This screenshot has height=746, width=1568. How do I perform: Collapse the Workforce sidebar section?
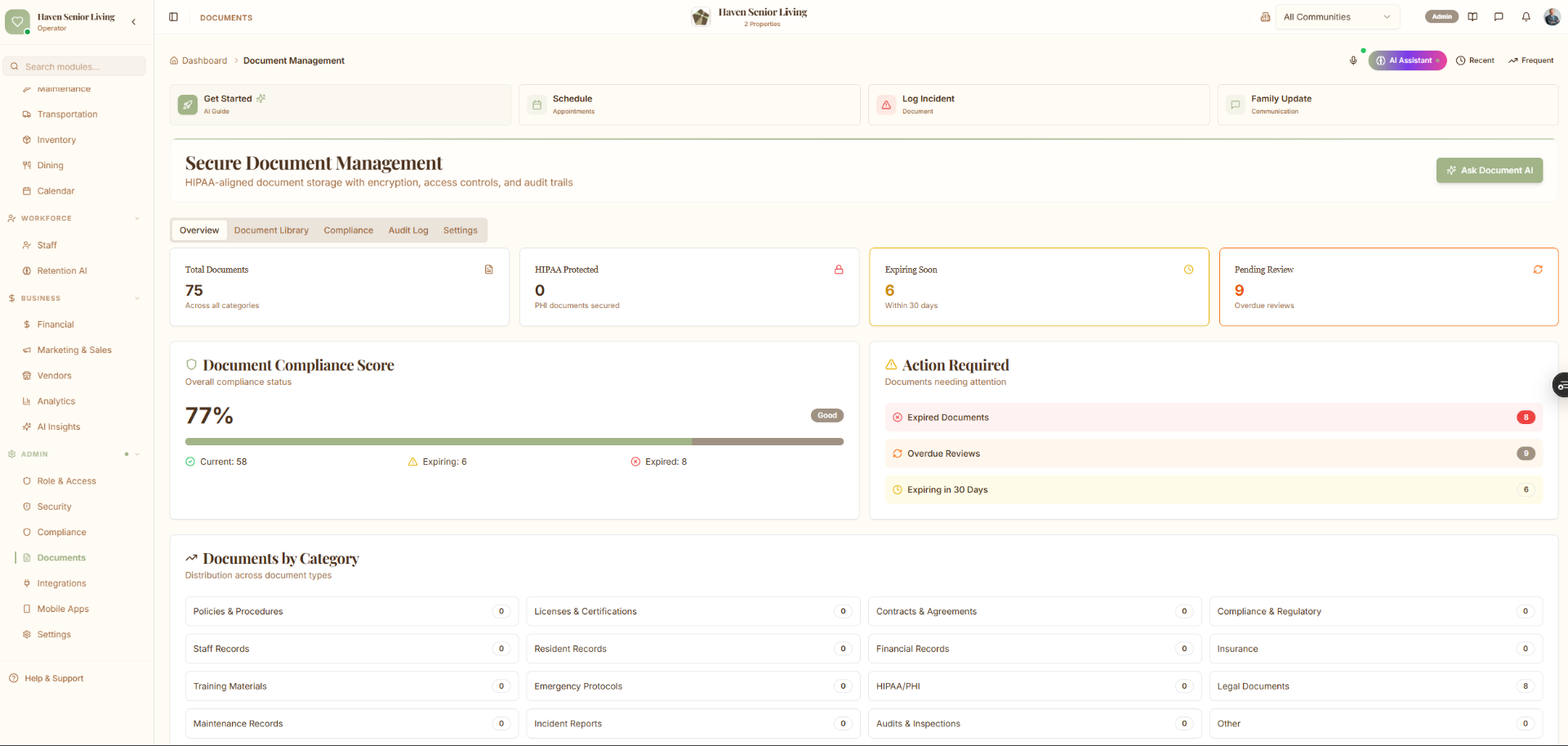pos(137,218)
